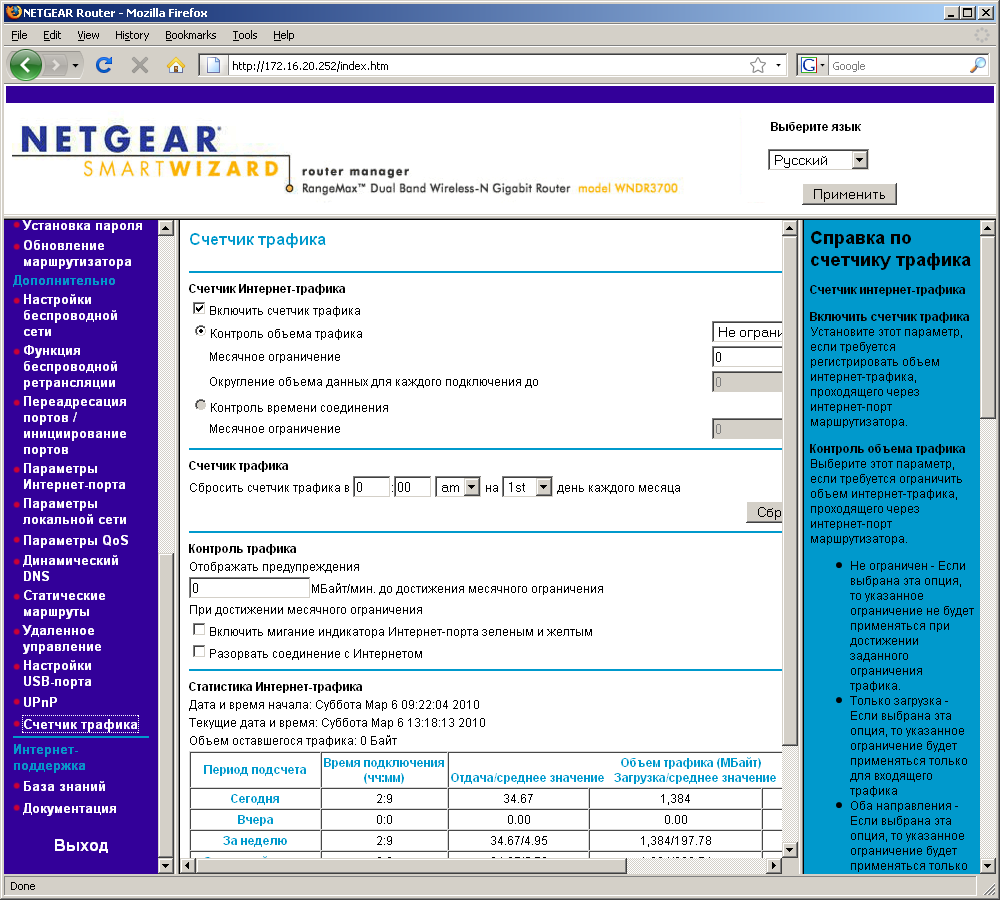Screen dimensions: 1000x900
Task: Open Переадресация портов link
Action: (75, 425)
